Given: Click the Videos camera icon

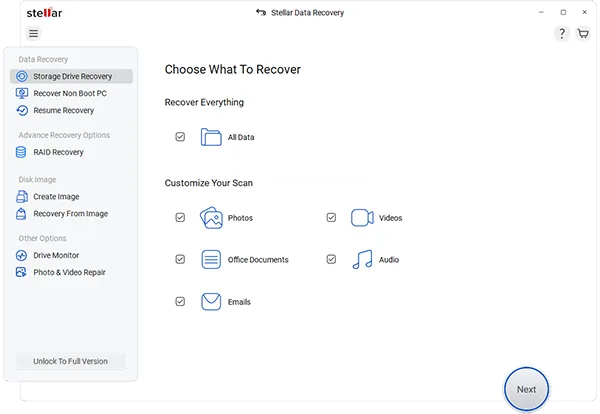Looking at the screenshot, I should point(362,218).
